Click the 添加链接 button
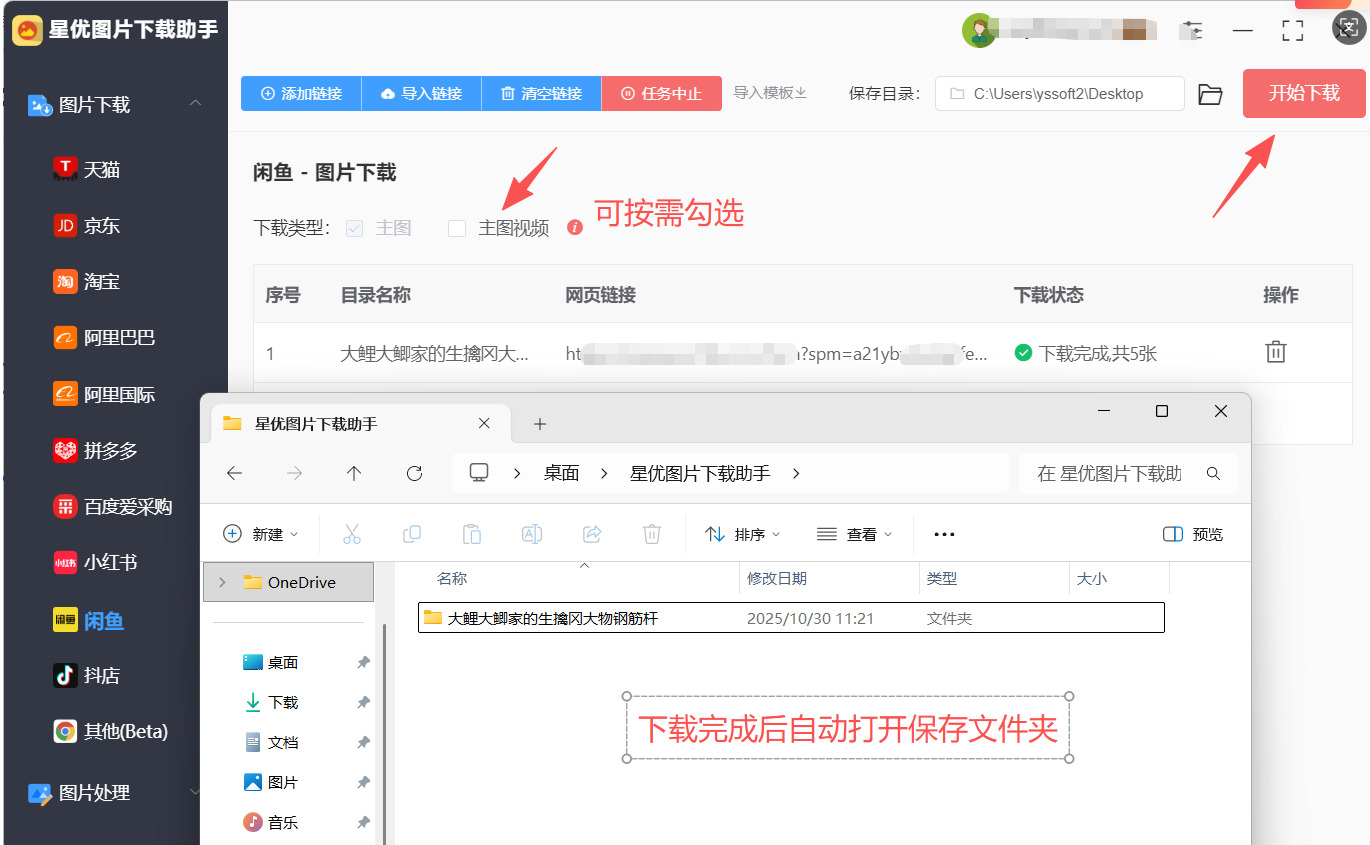1370x845 pixels. [x=301, y=93]
